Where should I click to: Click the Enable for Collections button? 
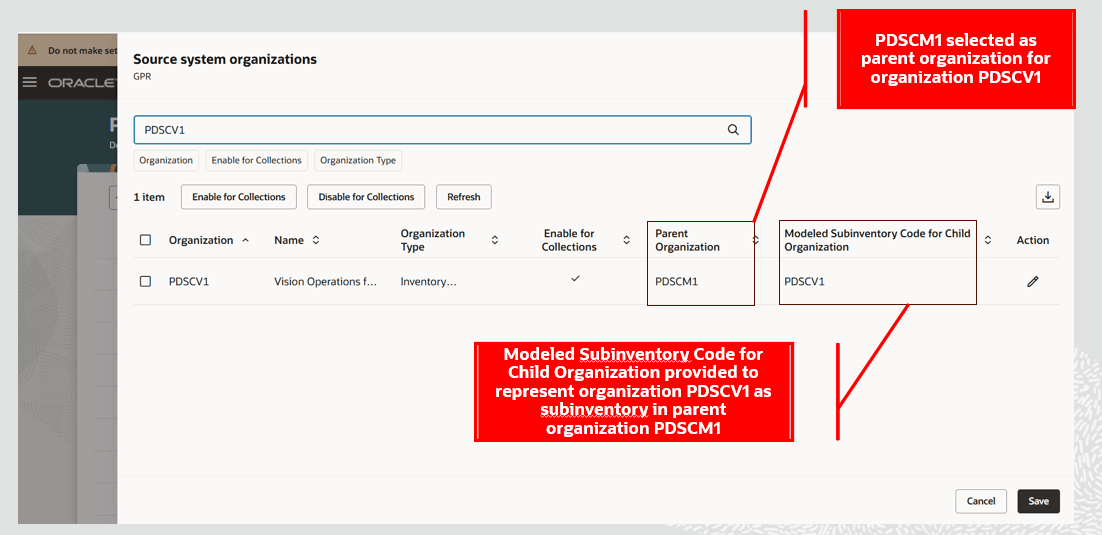(239, 197)
